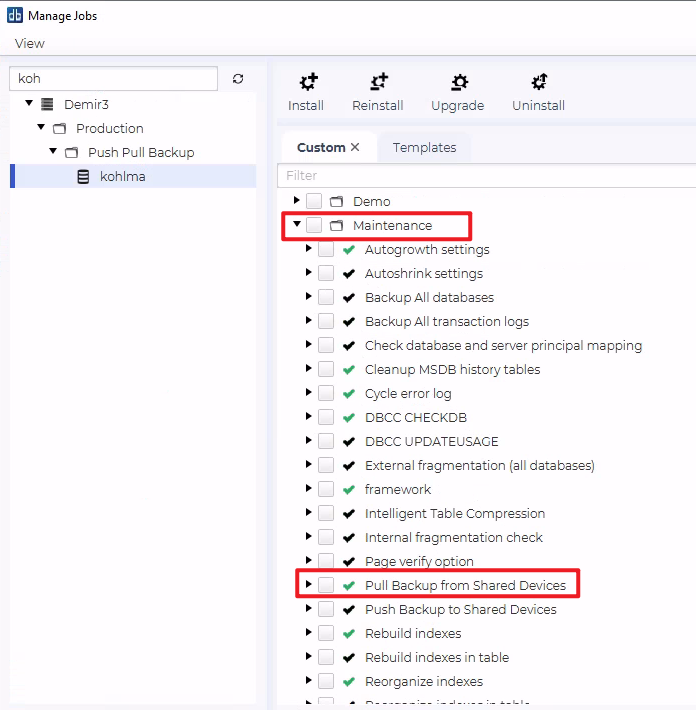The height and width of the screenshot is (710, 696).
Task: Select Push Backup to Shared Devices job
Action: (460, 610)
